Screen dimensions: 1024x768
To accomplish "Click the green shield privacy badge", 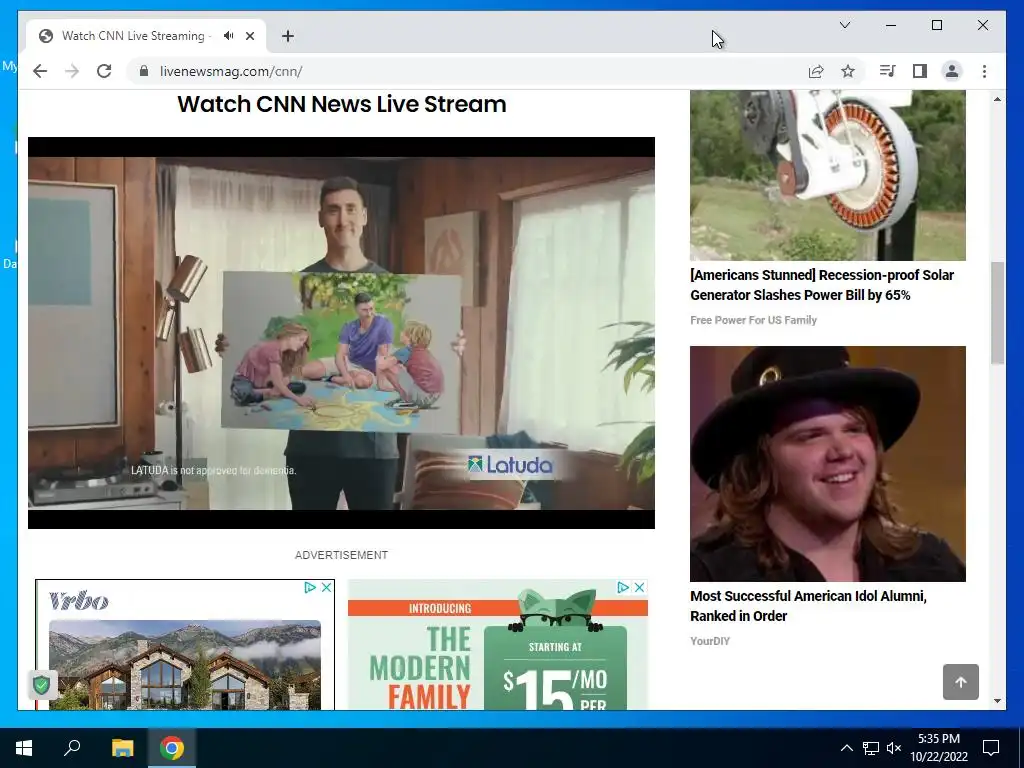I will pos(42,685).
